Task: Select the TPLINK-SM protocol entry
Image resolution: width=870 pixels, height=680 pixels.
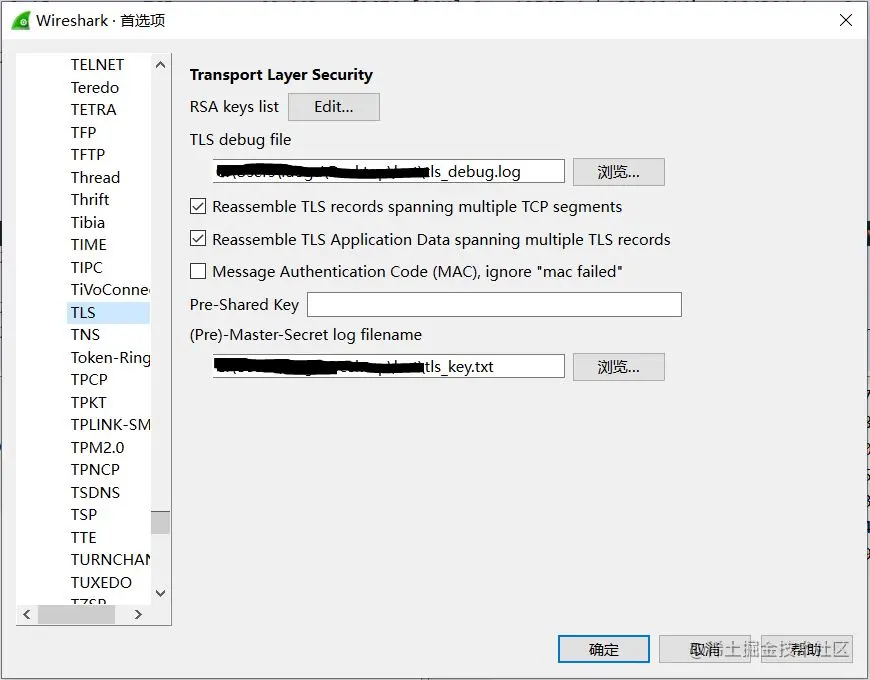Action: coord(110,425)
